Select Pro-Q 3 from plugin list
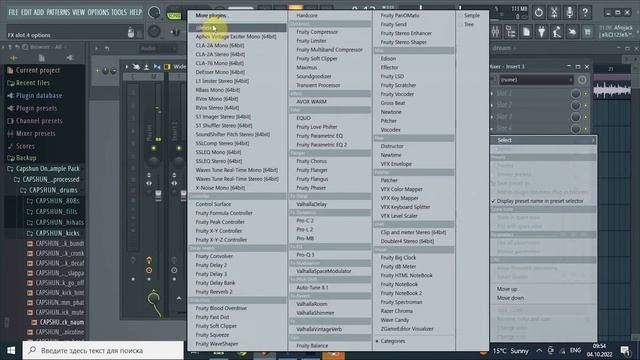This screenshot has width=640, height=360. (305, 255)
